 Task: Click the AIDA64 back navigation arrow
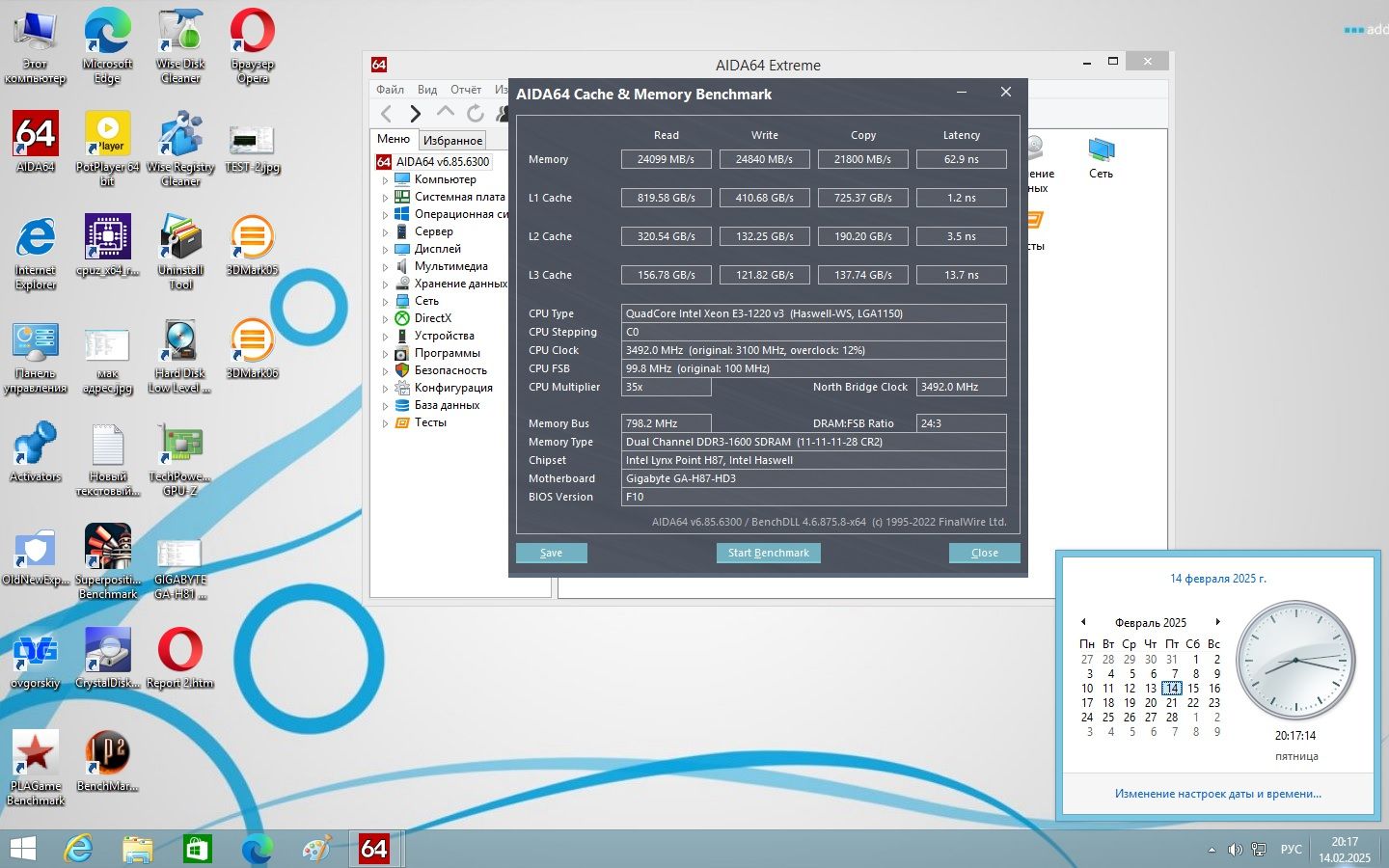pos(387,114)
